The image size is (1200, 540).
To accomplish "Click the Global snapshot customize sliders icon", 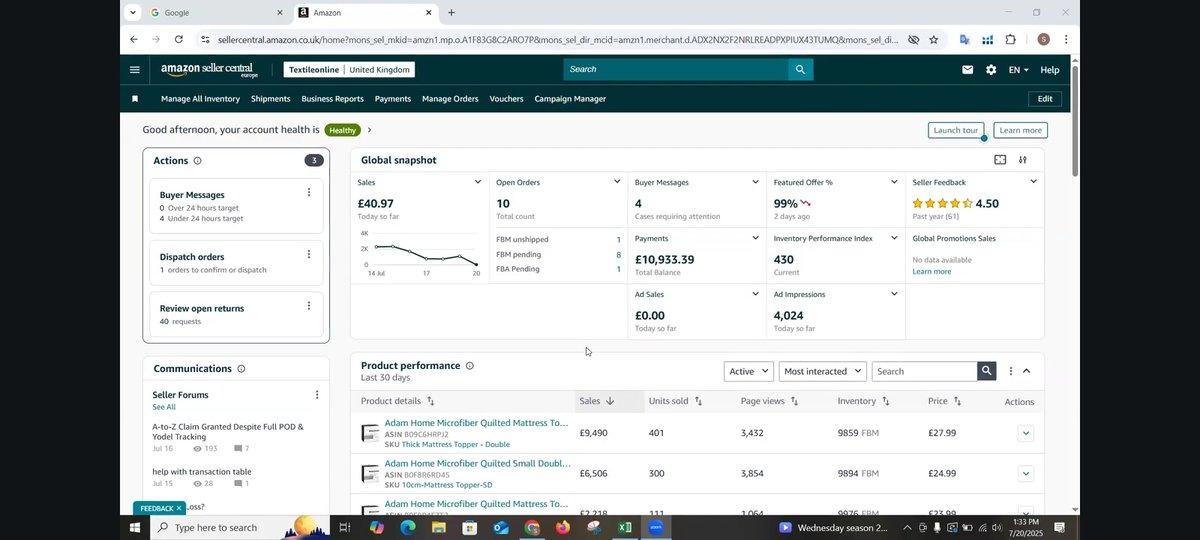I will 1023,160.
